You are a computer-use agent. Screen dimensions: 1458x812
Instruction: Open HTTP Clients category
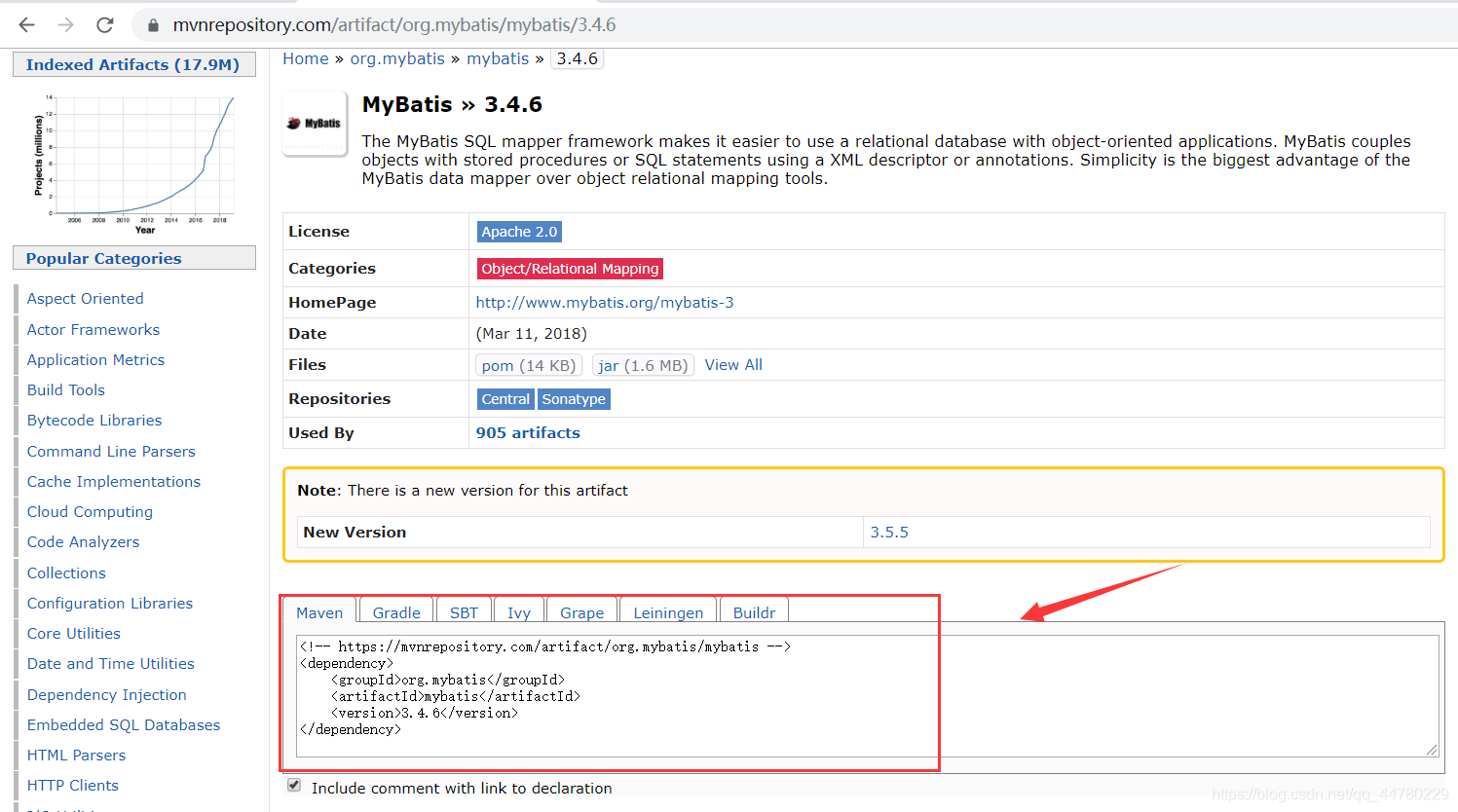pyautogui.click(x=73, y=786)
